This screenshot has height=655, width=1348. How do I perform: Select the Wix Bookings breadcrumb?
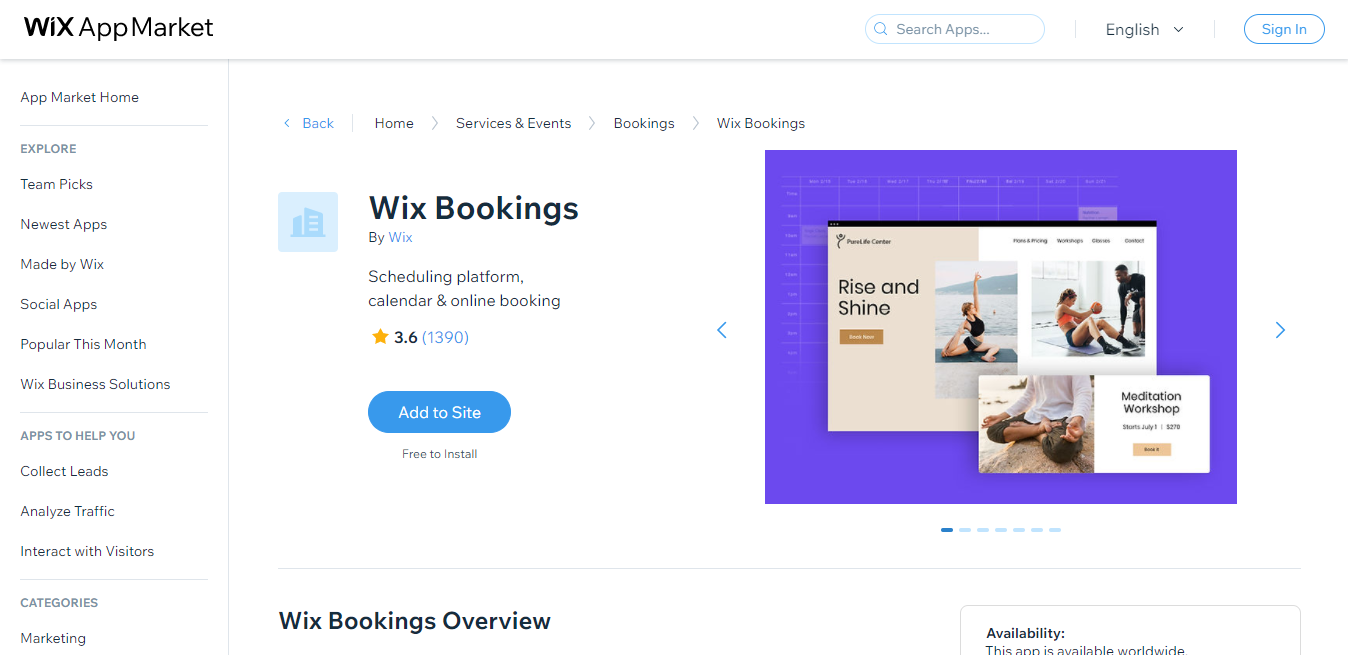tap(761, 123)
